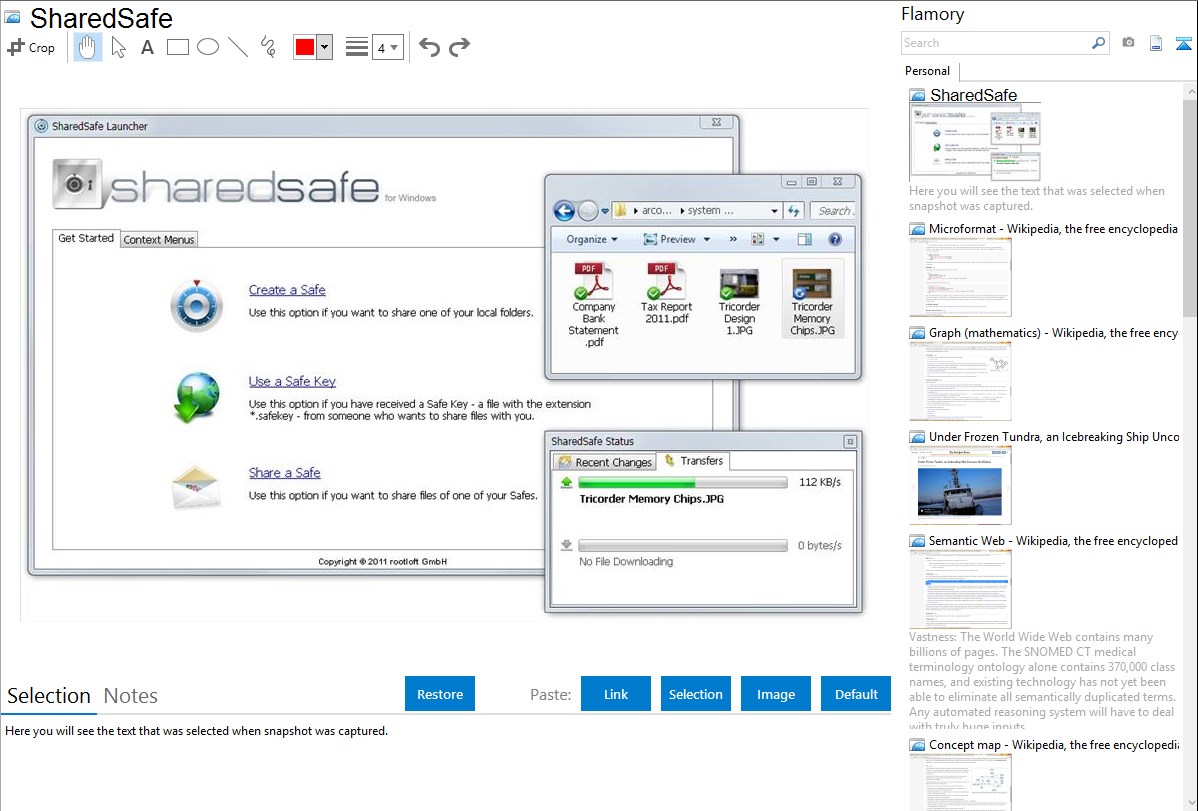Click the red color swatch
1198x811 pixels.
[x=305, y=47]
